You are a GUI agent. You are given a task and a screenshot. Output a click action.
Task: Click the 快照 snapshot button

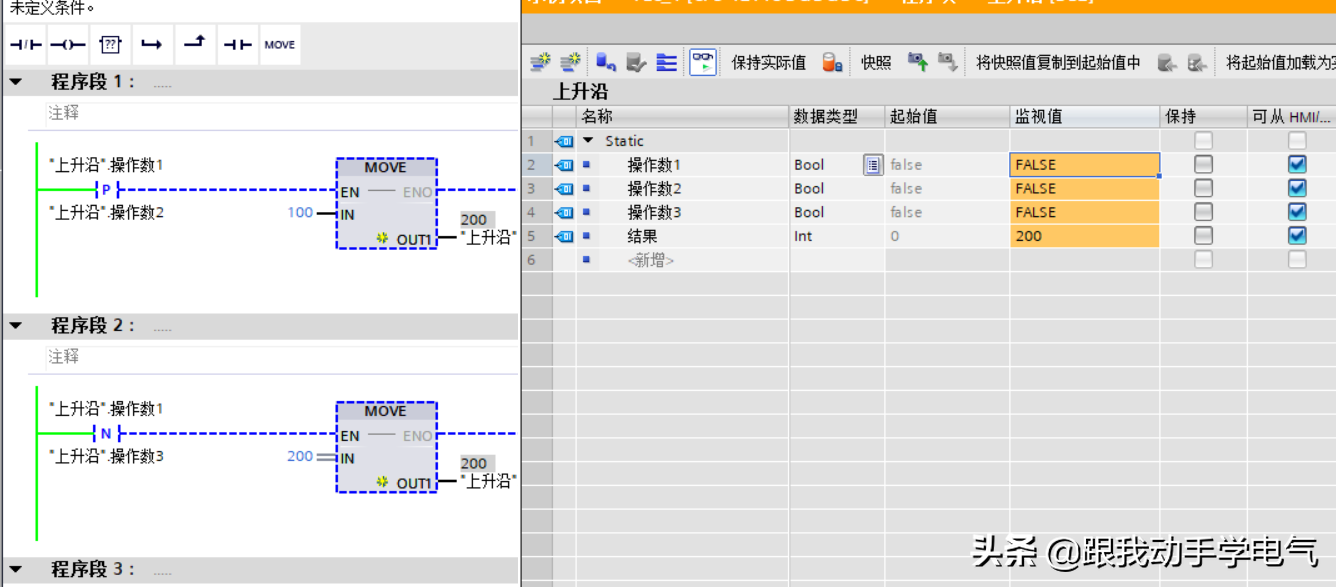876,63
